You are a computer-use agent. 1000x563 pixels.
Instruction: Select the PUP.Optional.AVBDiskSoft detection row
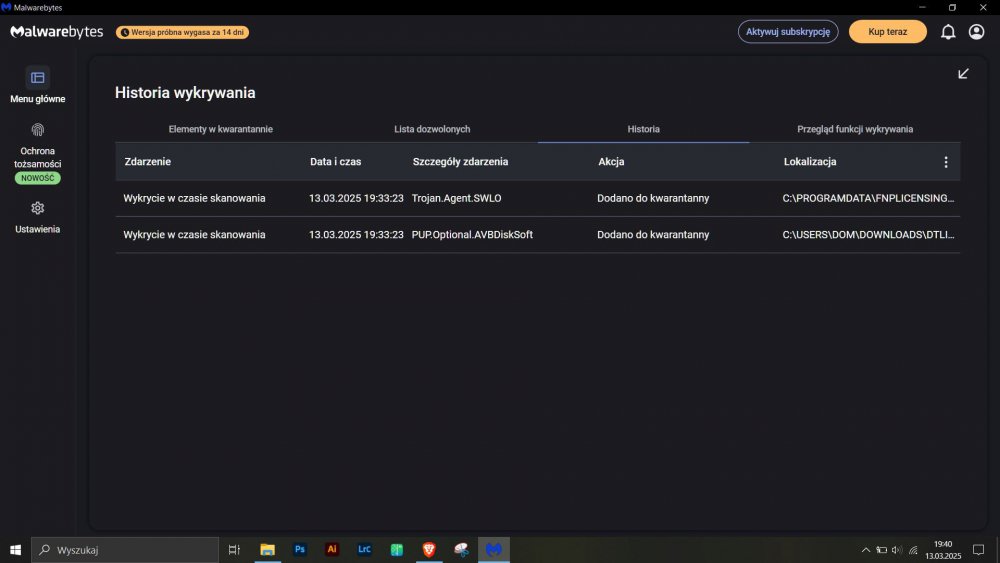(537, 235)
